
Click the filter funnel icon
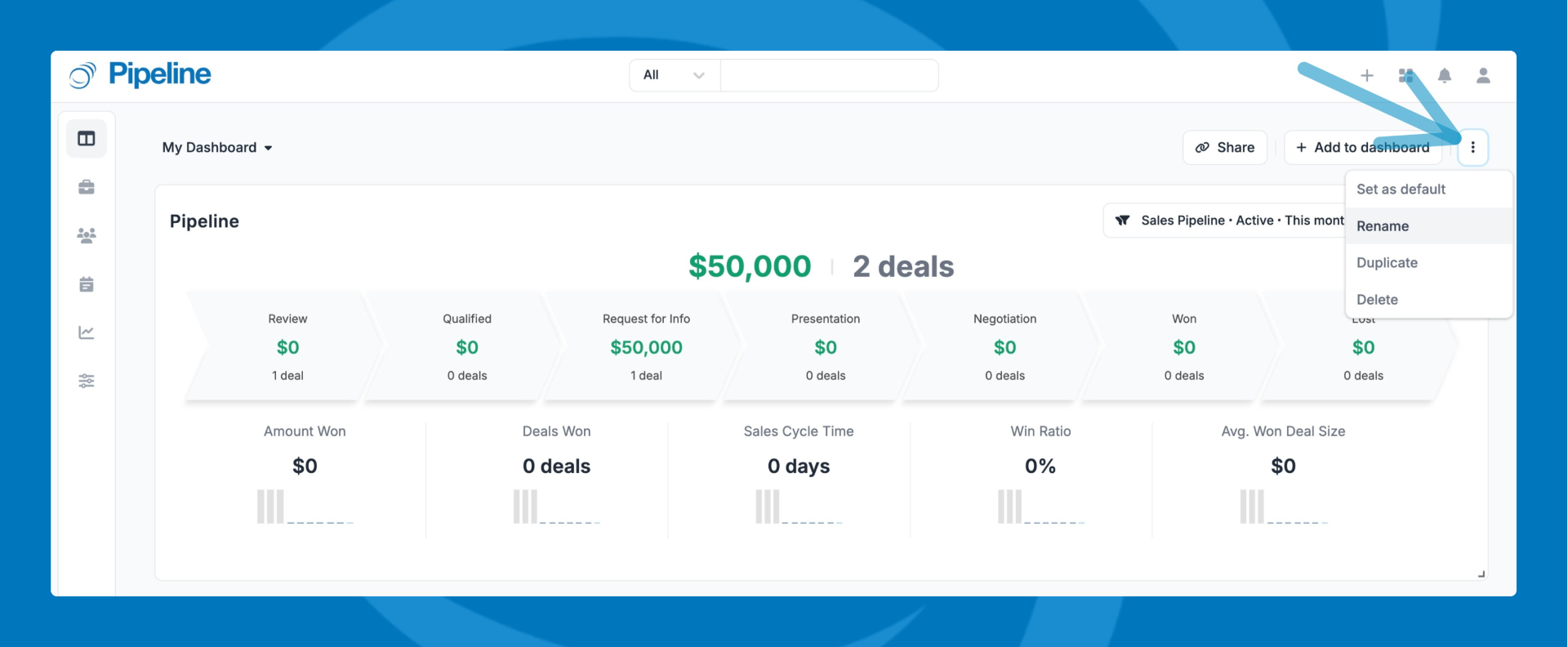click(x=1123, y=221)
